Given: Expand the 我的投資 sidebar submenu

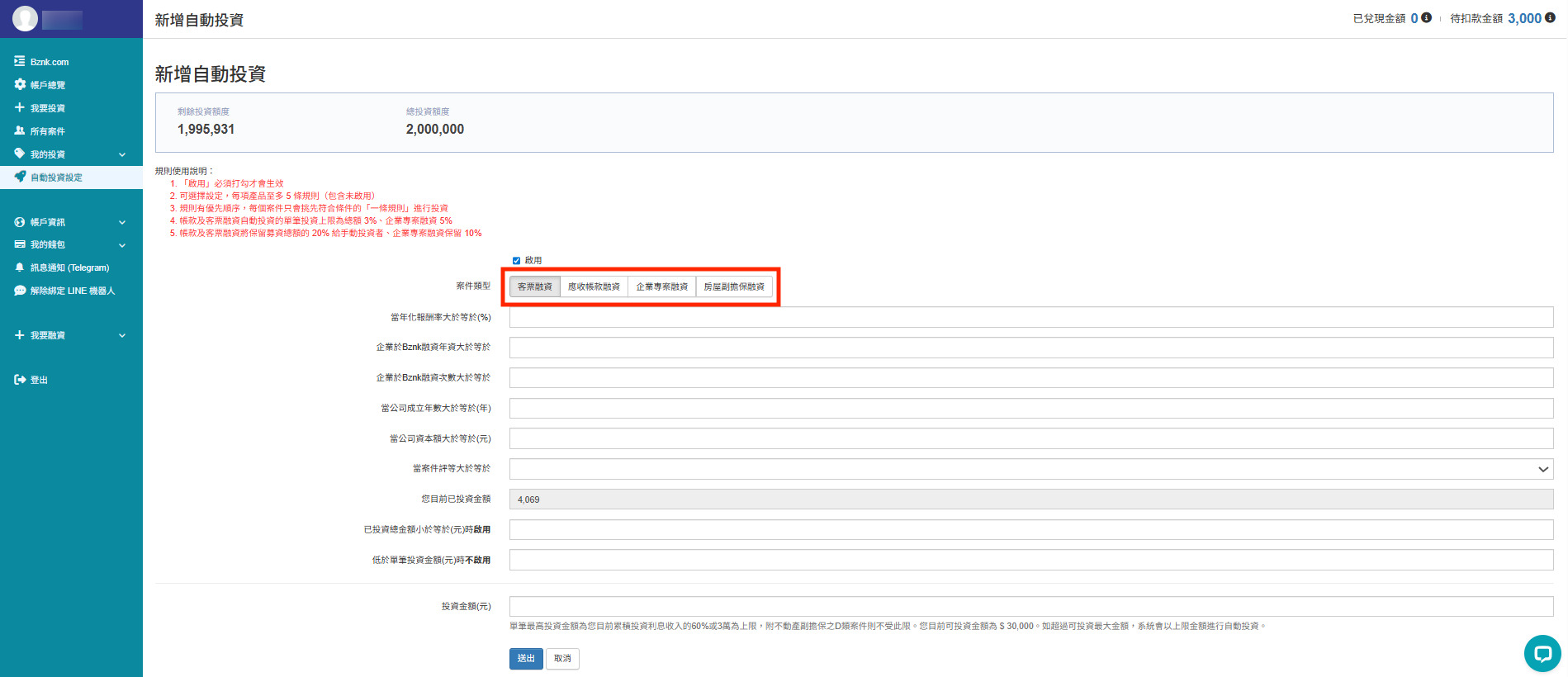Looking at the screenshot, I should 122,154.
